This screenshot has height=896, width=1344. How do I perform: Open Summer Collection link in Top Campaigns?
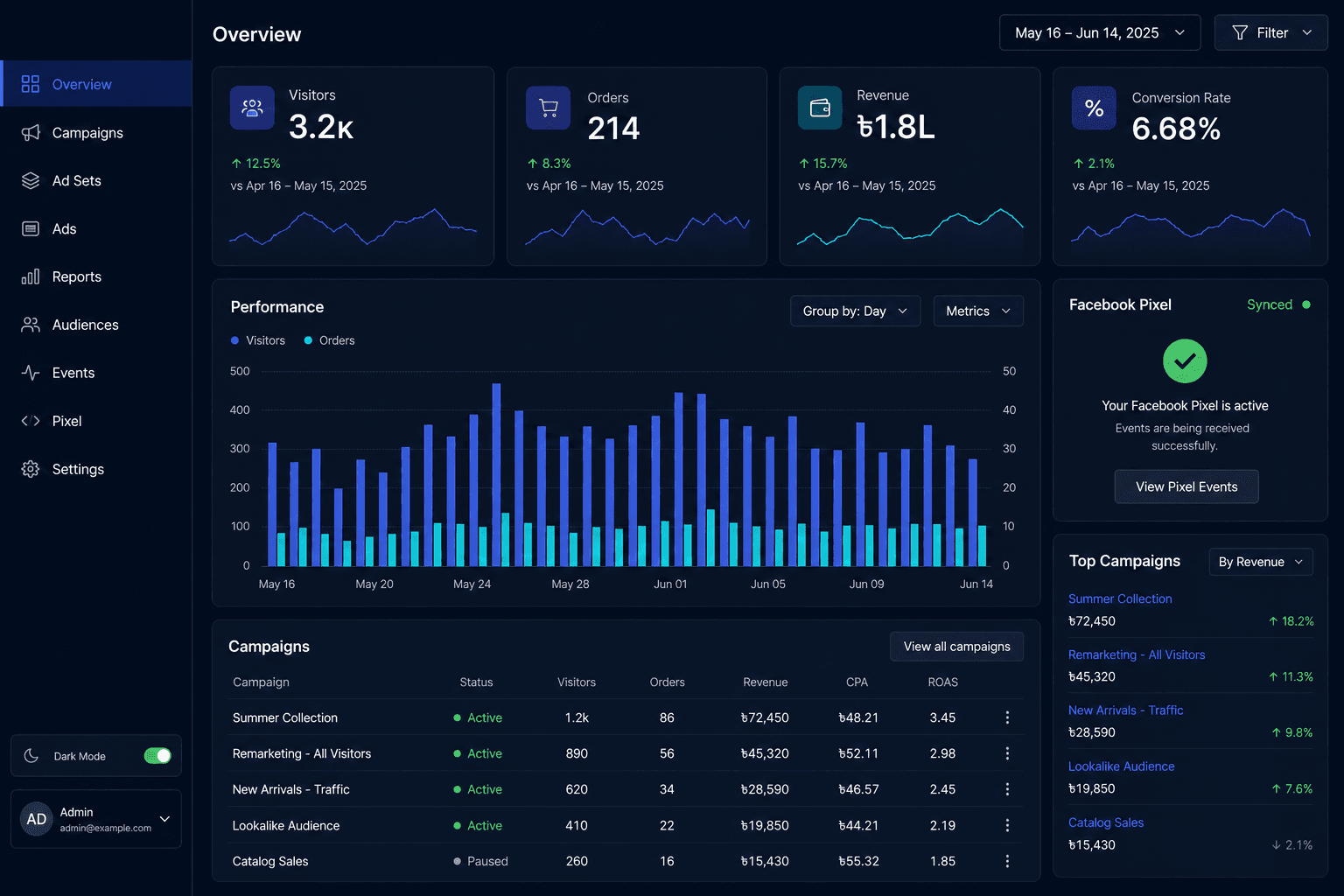tap(1120, 598)
